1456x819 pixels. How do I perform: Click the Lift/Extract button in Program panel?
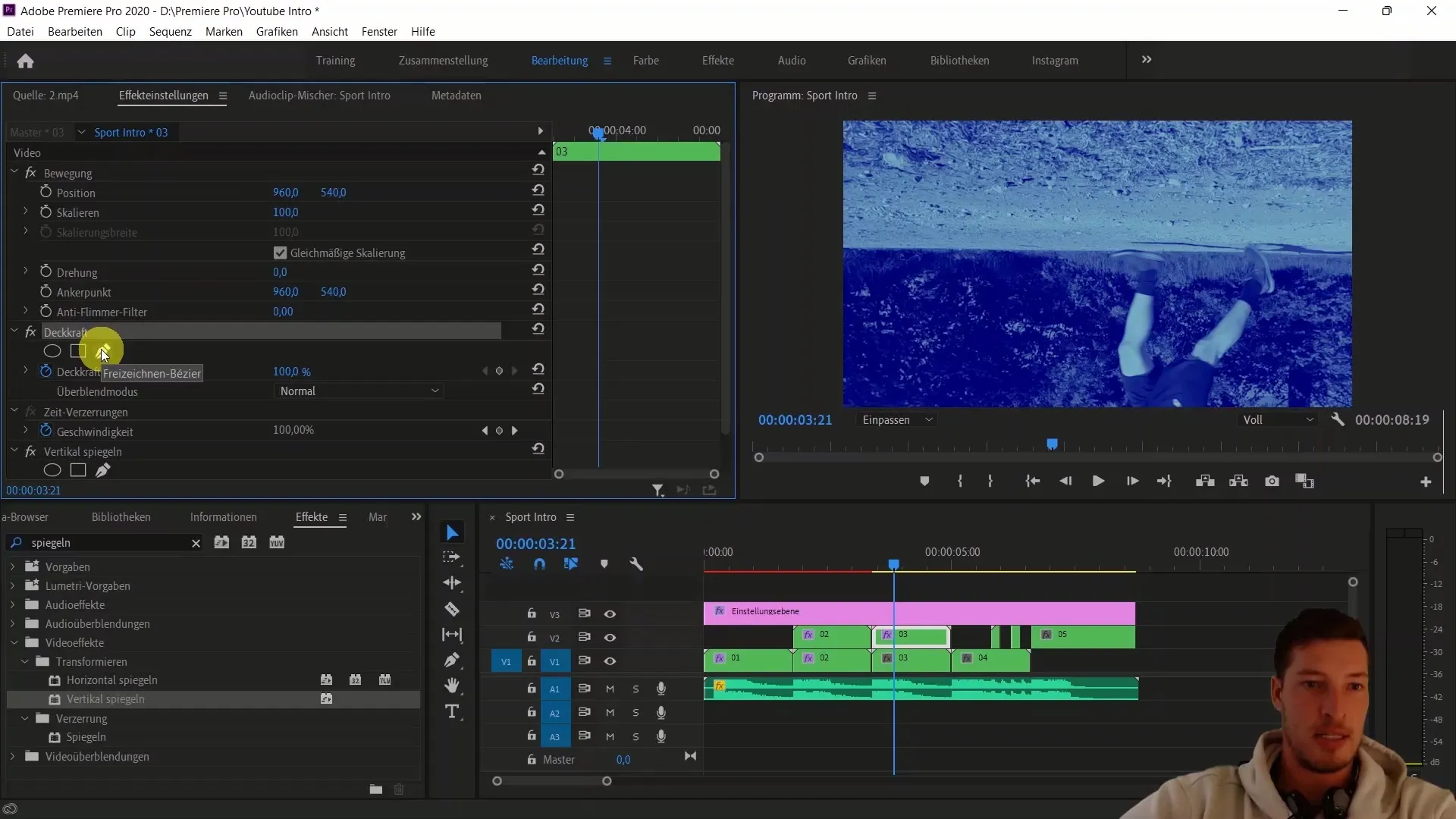coord(1206,482)
